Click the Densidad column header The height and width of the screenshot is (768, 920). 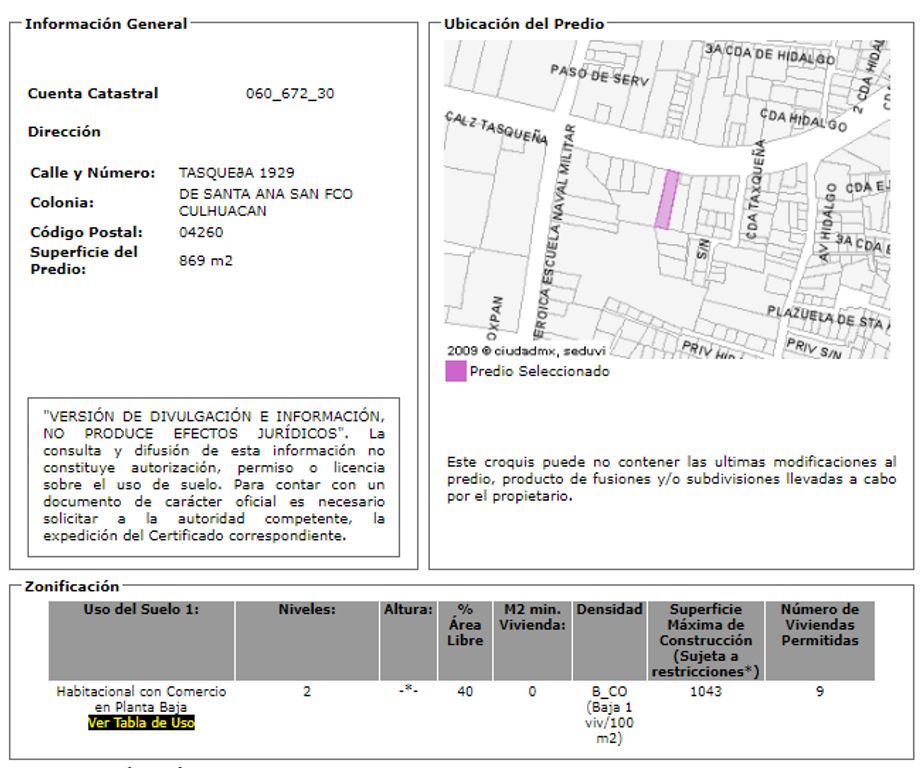(609, 640)
